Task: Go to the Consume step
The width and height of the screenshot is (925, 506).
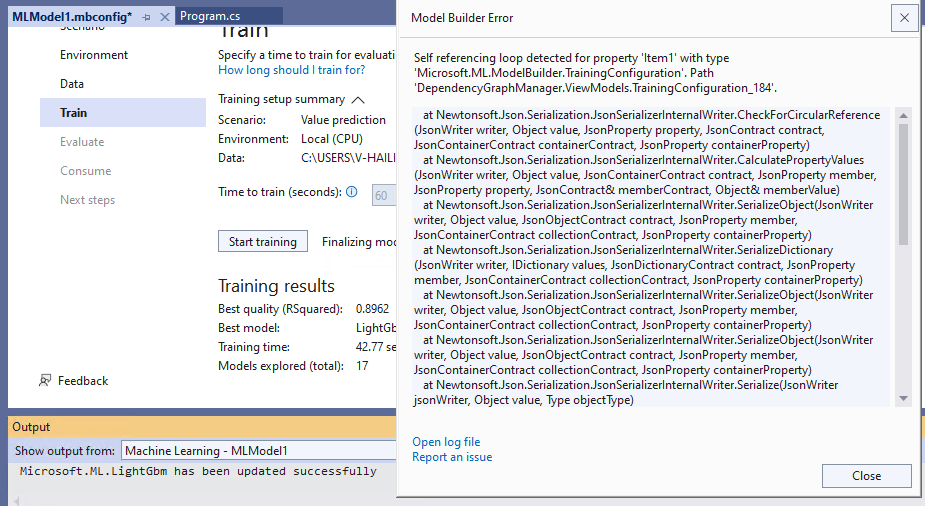Action: click(86, 170)
